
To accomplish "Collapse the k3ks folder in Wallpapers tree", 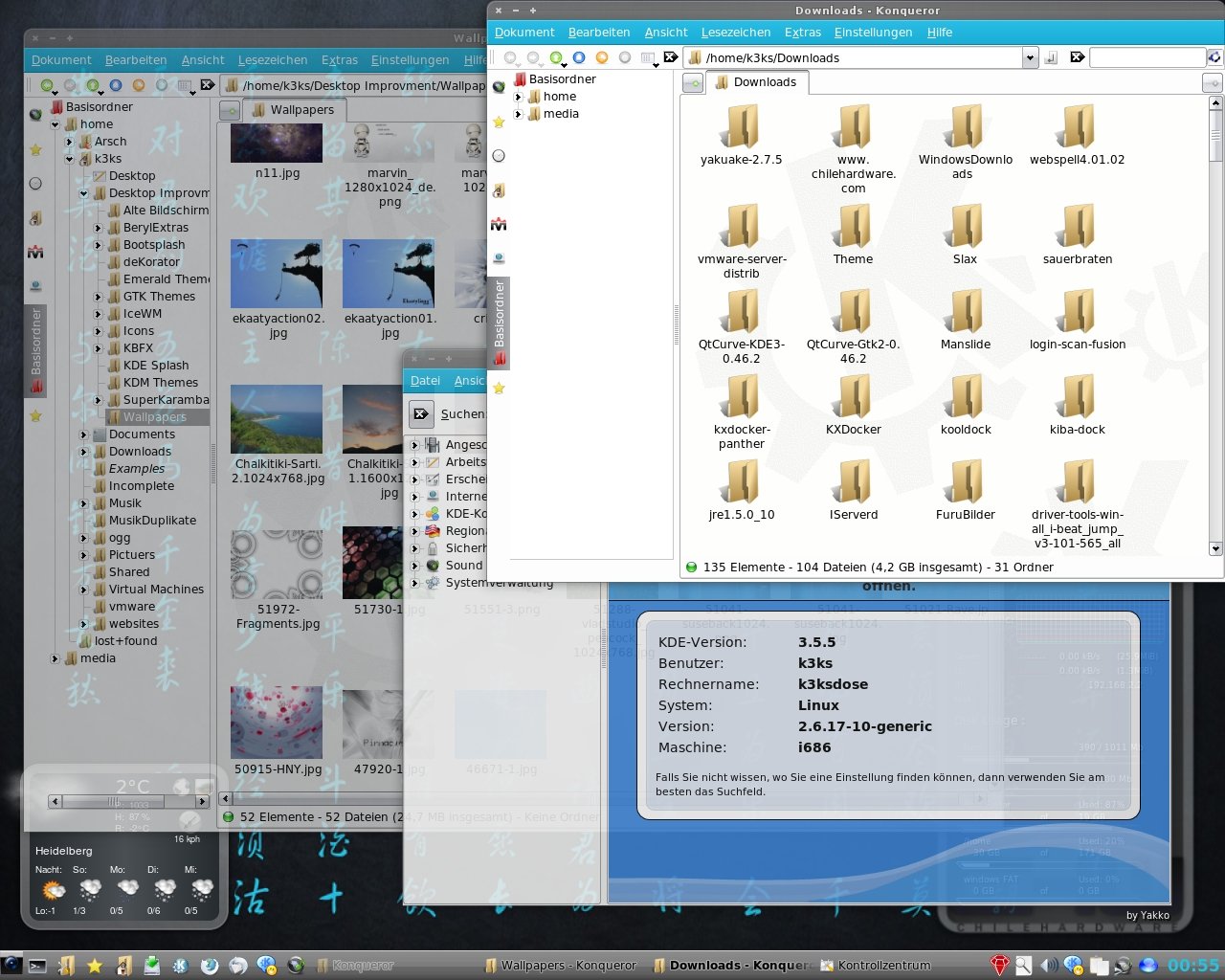I will point(69,159).
